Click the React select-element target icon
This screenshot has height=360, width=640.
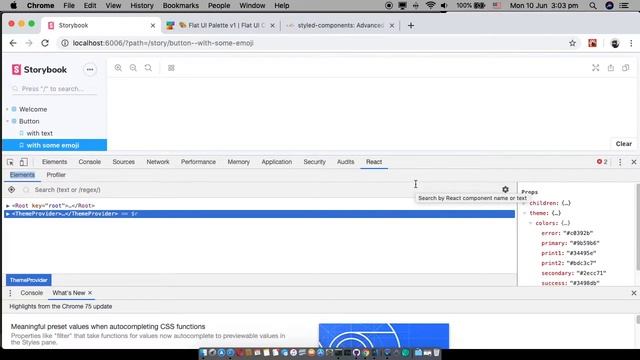tap(11, 189)
